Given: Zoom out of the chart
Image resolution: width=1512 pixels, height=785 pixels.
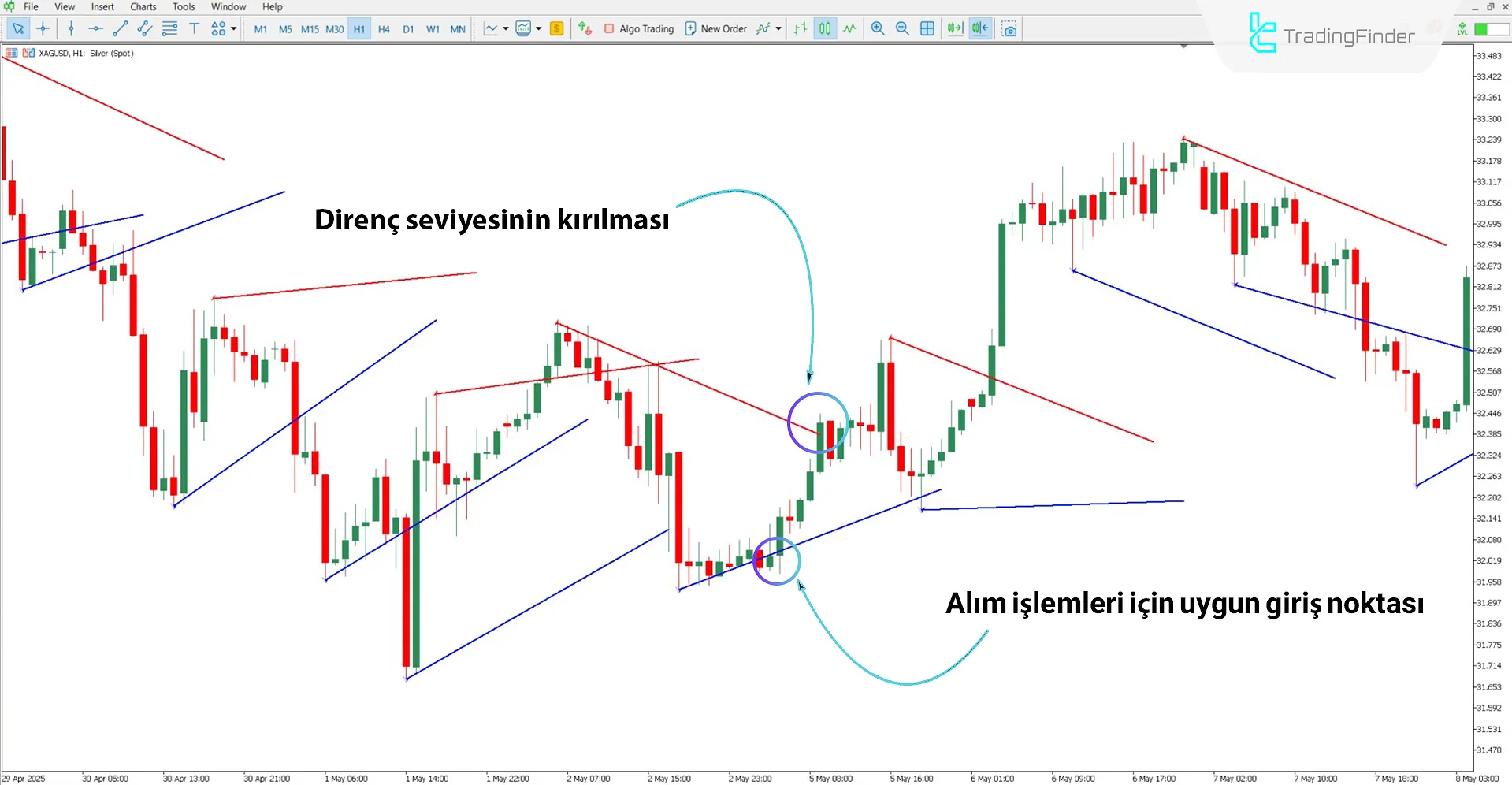Looking at the screenshot, I should tap(902, 29).
